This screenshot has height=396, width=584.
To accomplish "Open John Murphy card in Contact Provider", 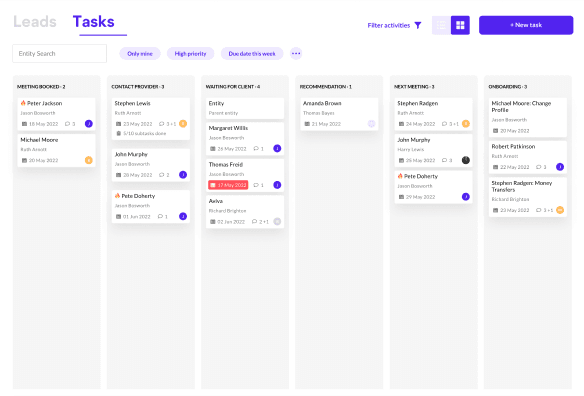I will coord(151,165).
